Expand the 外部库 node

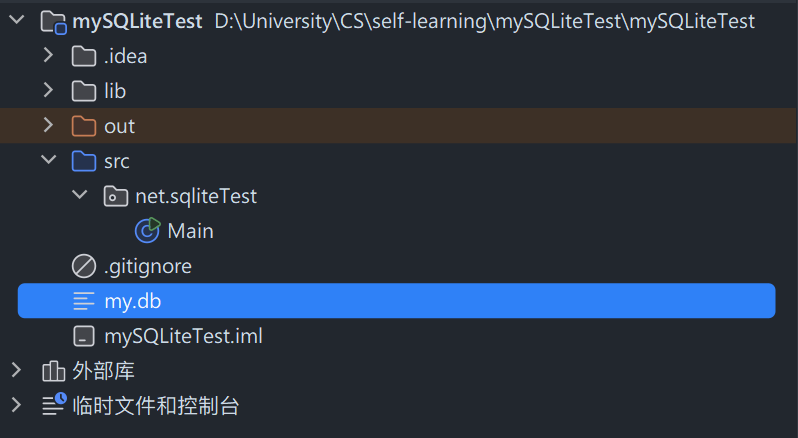[16, 371]
